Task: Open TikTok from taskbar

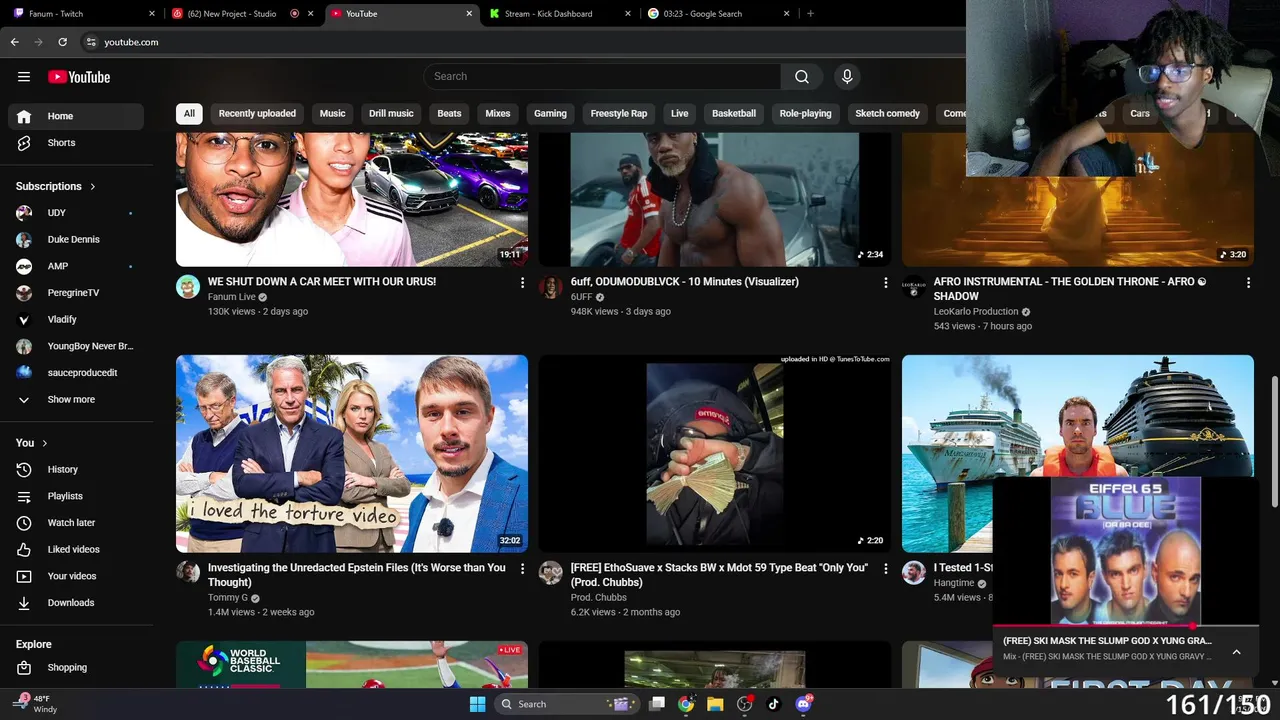Action: click(x=773, y=704)
